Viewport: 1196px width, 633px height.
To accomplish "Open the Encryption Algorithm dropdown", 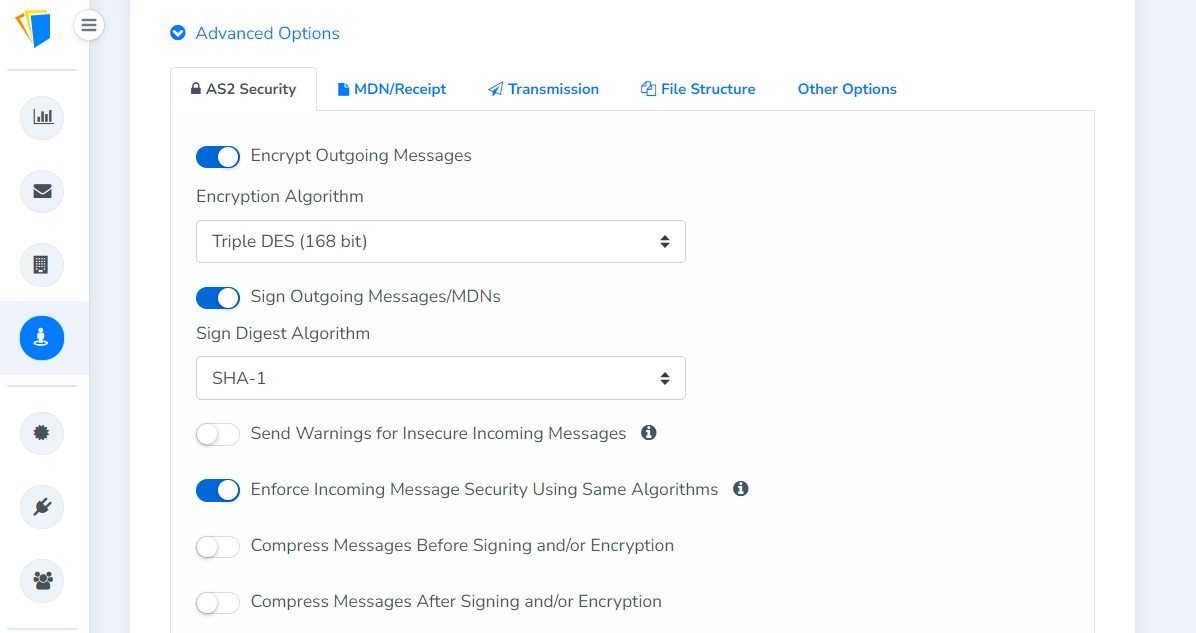I will pos(440,241).
